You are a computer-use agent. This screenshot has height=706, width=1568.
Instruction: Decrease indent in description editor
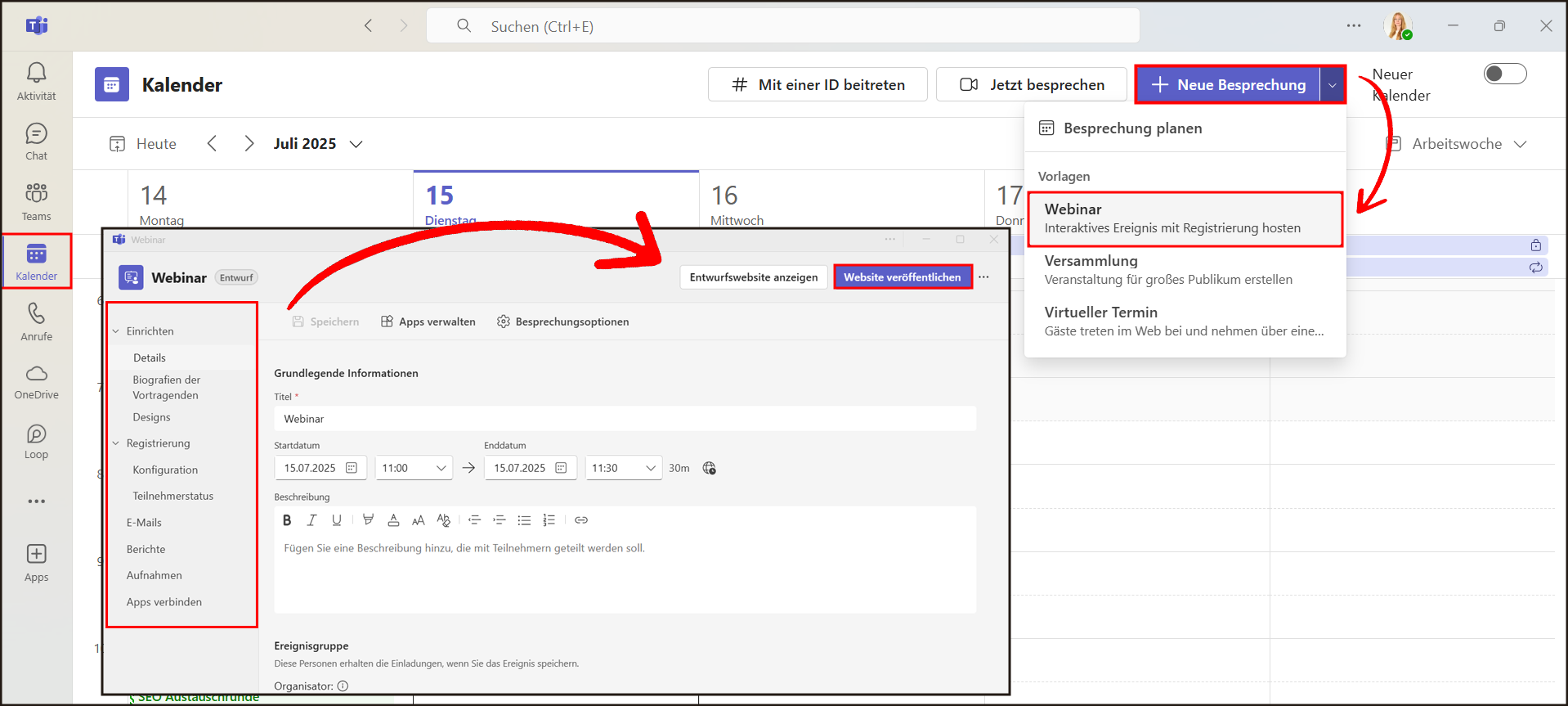click(474, 520)
